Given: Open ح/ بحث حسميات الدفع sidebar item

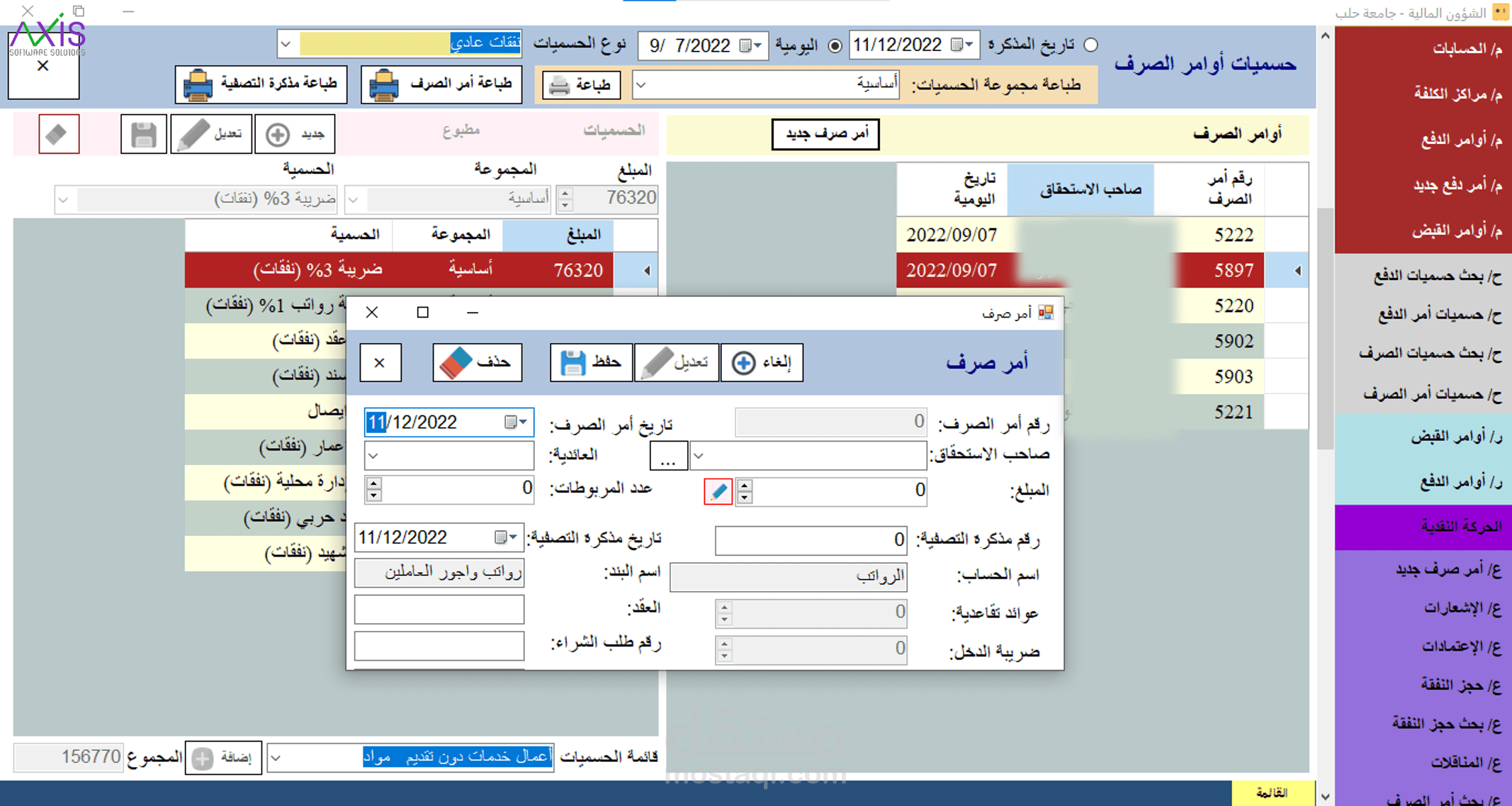Looking at the screenshot, I should coord(1437,276).
